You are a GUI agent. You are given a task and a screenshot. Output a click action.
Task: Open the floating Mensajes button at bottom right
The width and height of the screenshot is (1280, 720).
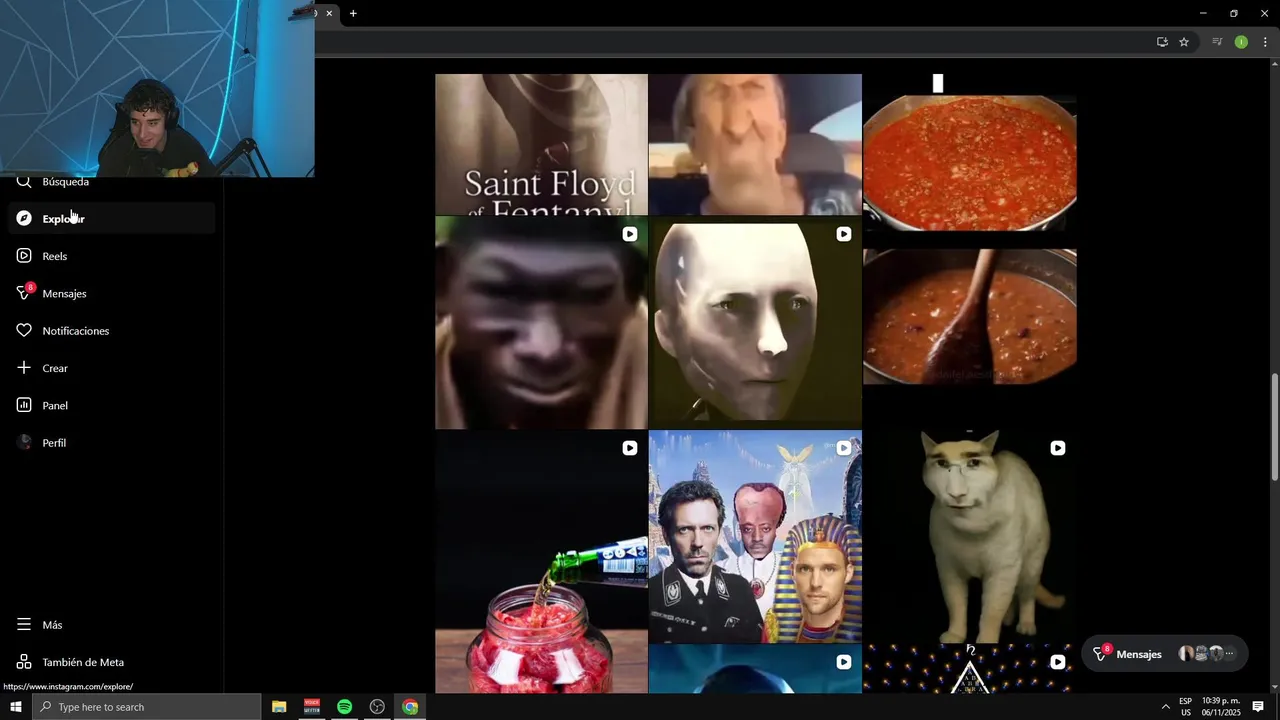(x=1164, y=654)
